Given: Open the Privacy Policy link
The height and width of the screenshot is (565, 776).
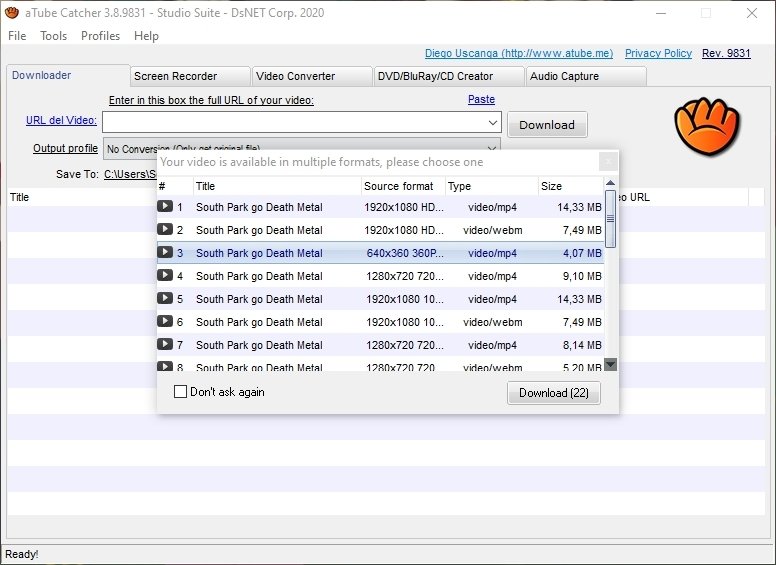Looking at the screenshot, I should pos(658,53).
